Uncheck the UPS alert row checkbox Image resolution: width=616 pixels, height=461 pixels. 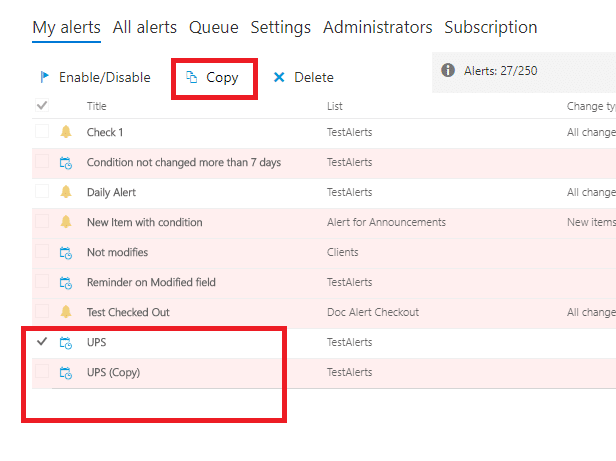[x=42, y=342]
